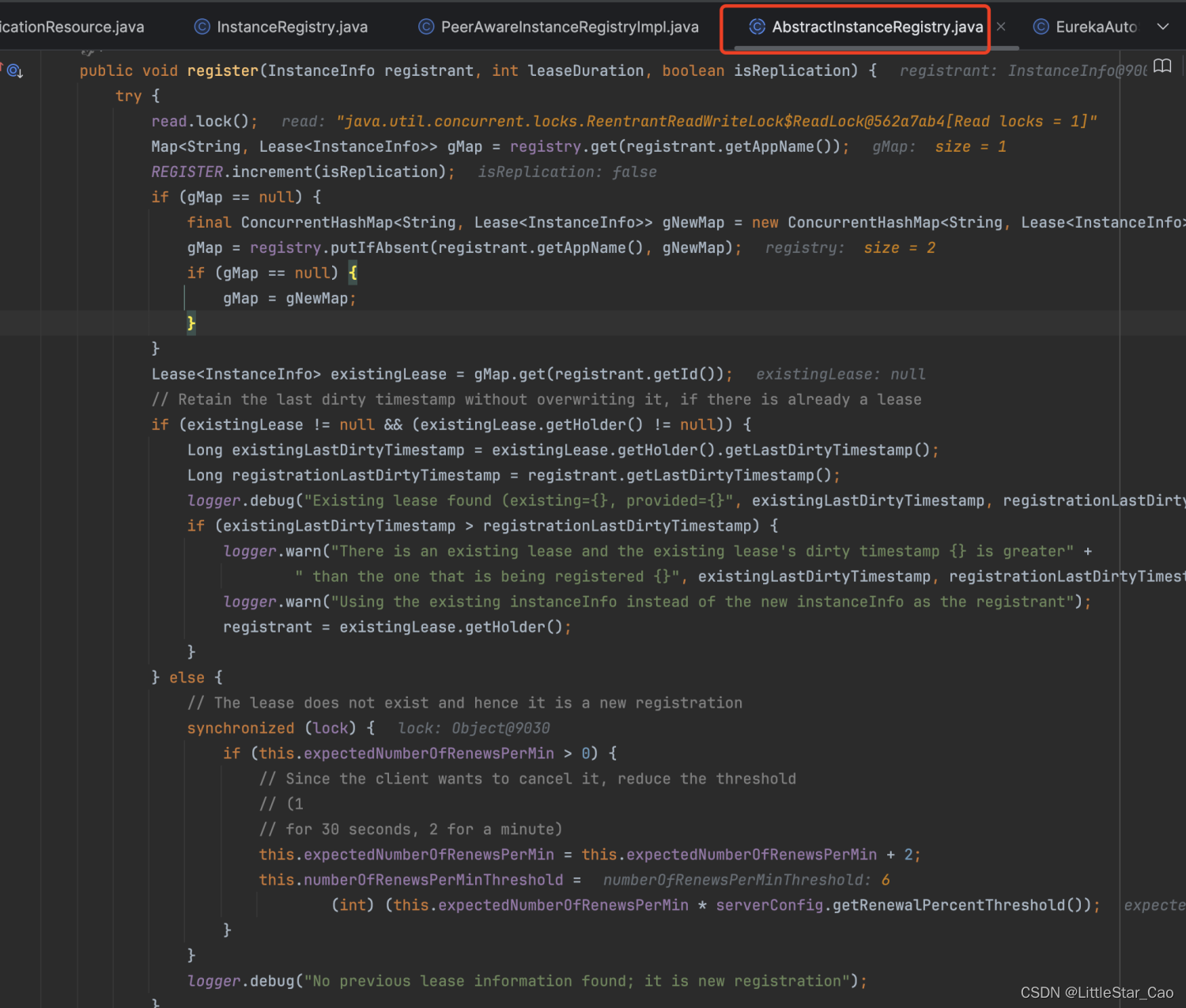Click the comment 'The lease does not exist'

tap(465, 704)
